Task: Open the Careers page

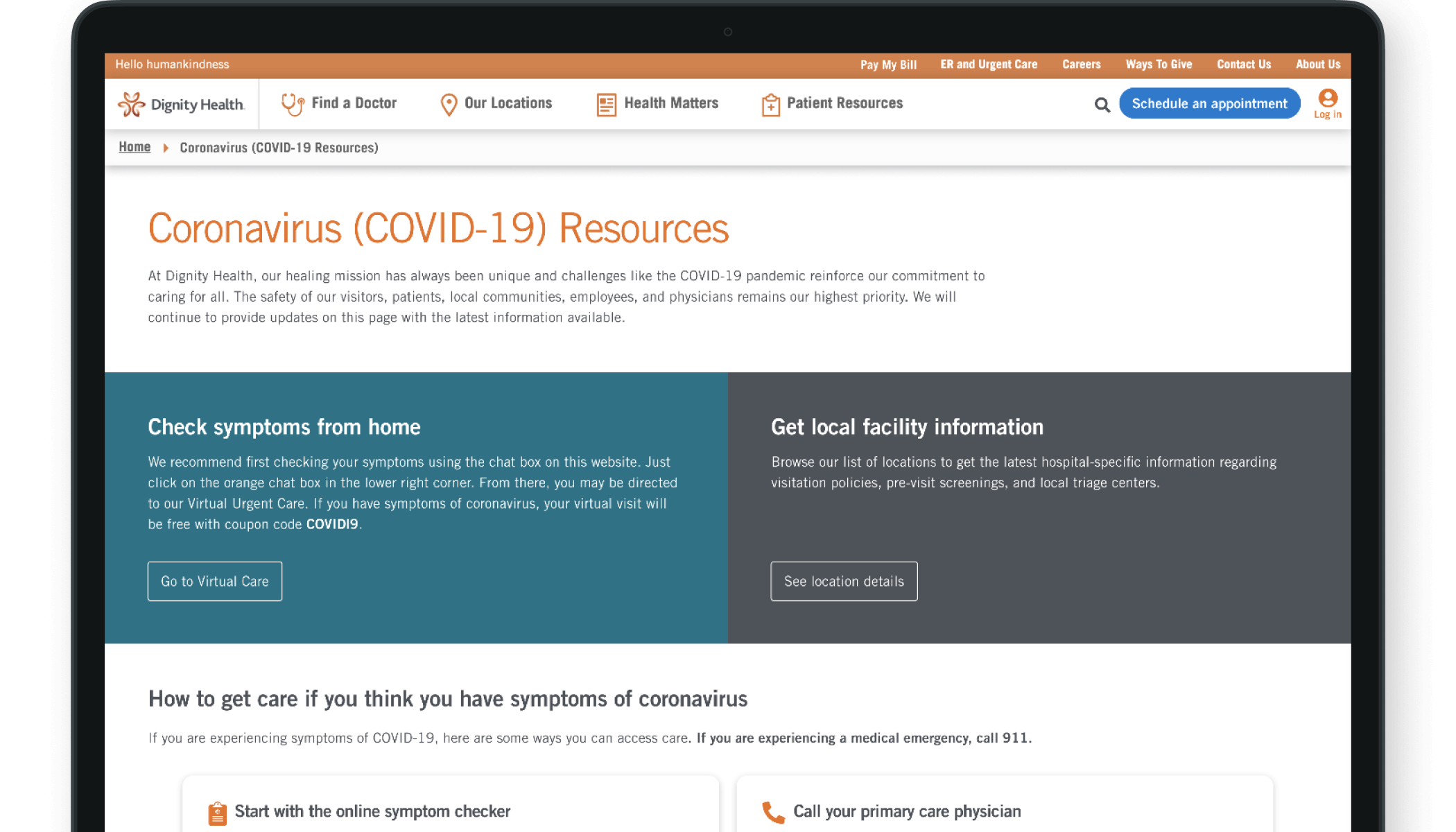Action: [x=1081, y=64]
